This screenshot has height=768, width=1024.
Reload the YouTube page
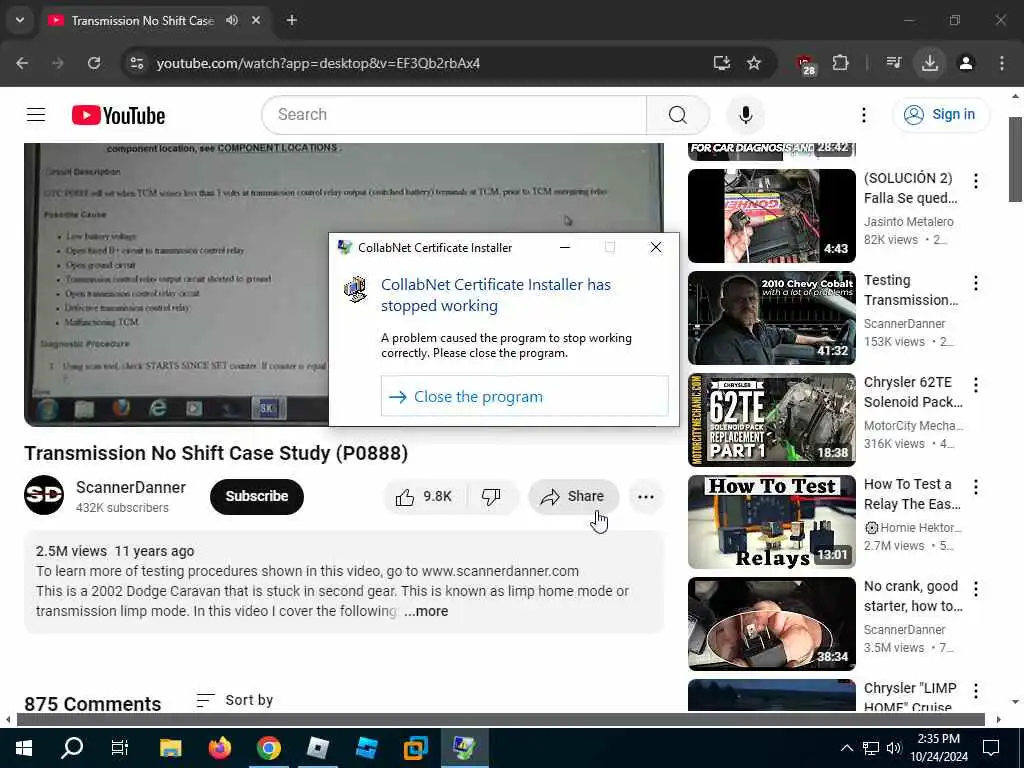coord(94,63)
